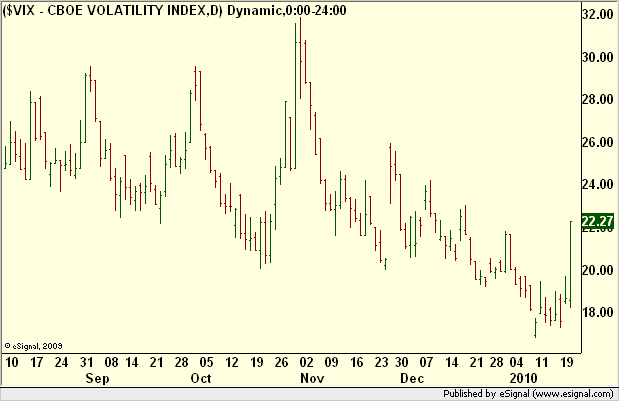Viewport: 619px width, 401px height.
Task: Click the 28.00 price axis label
Action: click(x=598, y=99)
